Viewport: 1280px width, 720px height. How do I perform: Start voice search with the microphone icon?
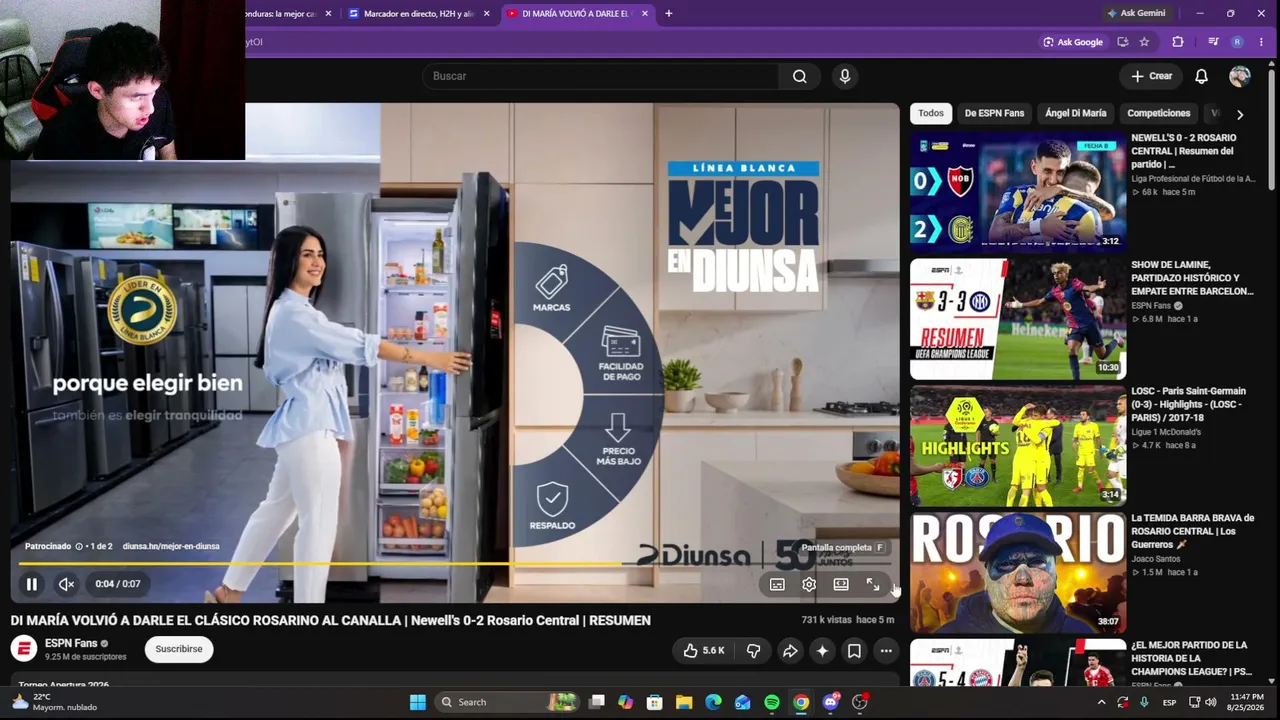[845, 76]
